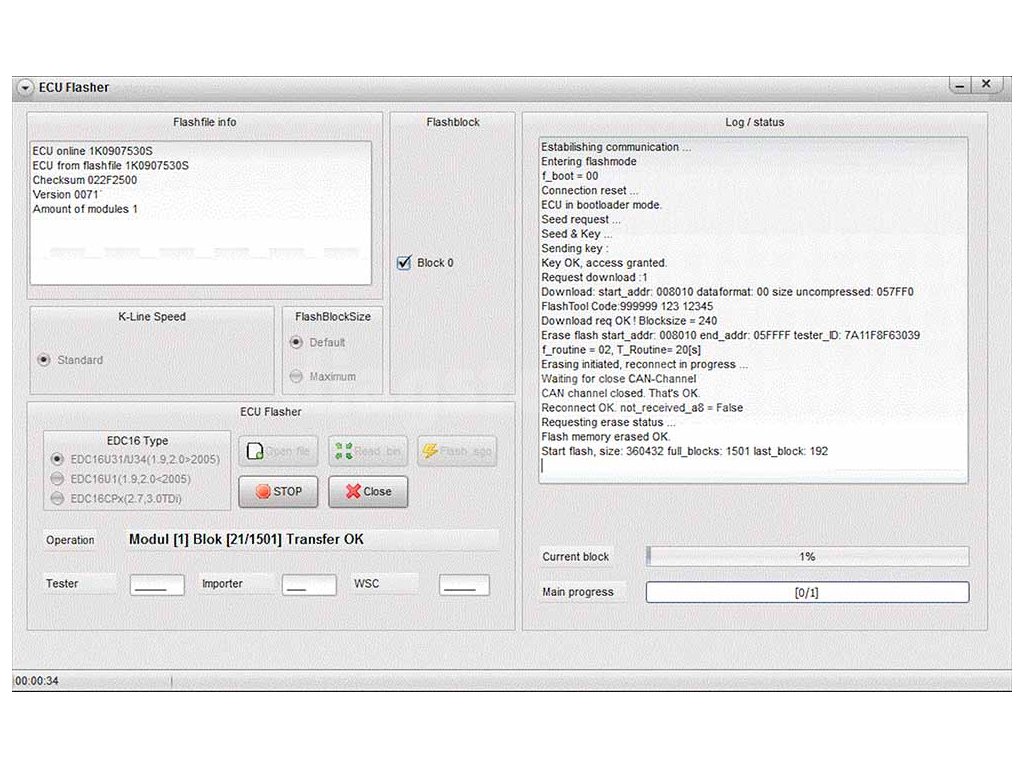Screen dimensions: 1024x768
Task: Choose EDC16U31/U34 ECU type
Action: [58, 458]
